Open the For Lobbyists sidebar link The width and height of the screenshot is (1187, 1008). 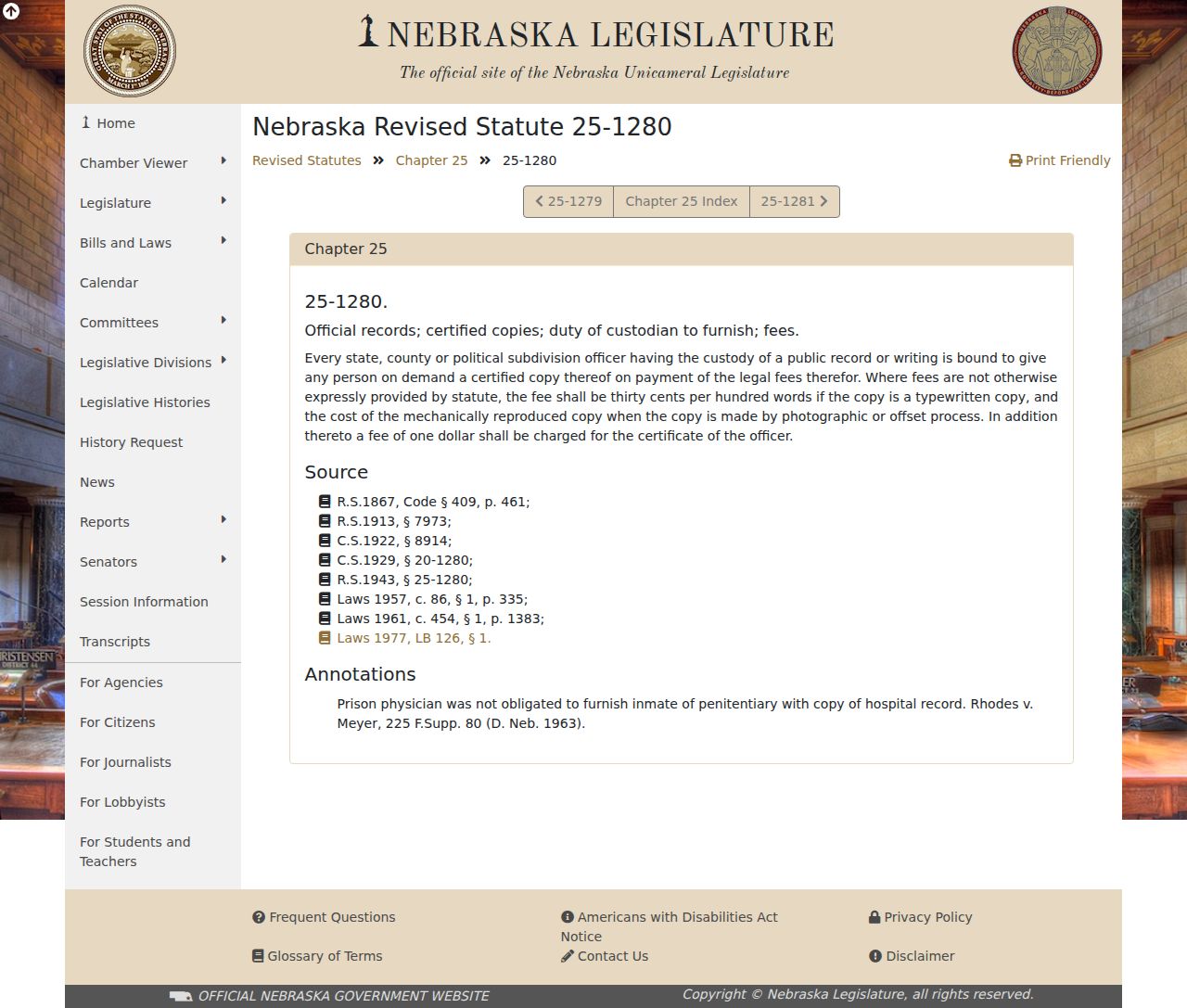153,802
